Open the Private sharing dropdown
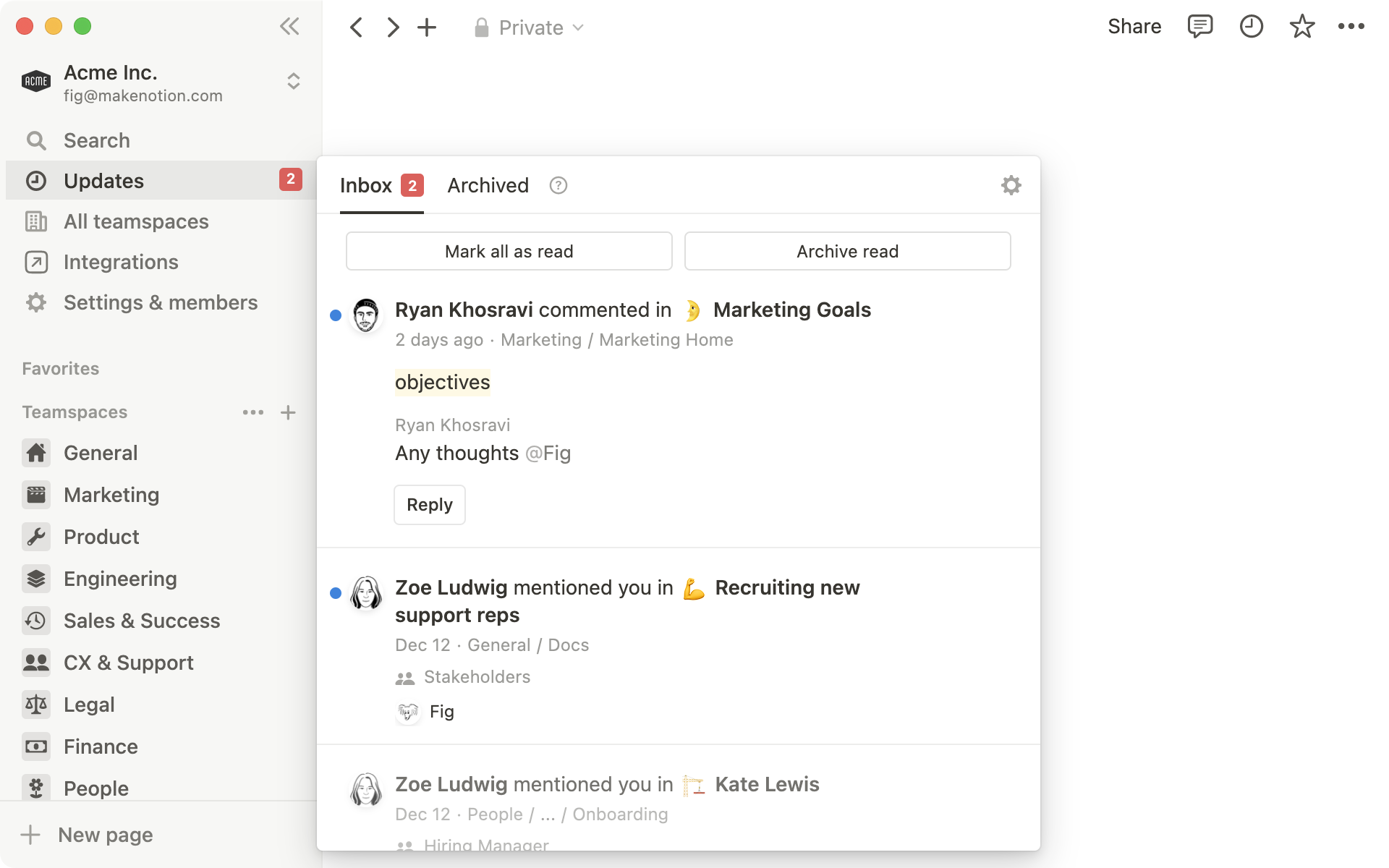1389x868 pixels. coord(530,27)
